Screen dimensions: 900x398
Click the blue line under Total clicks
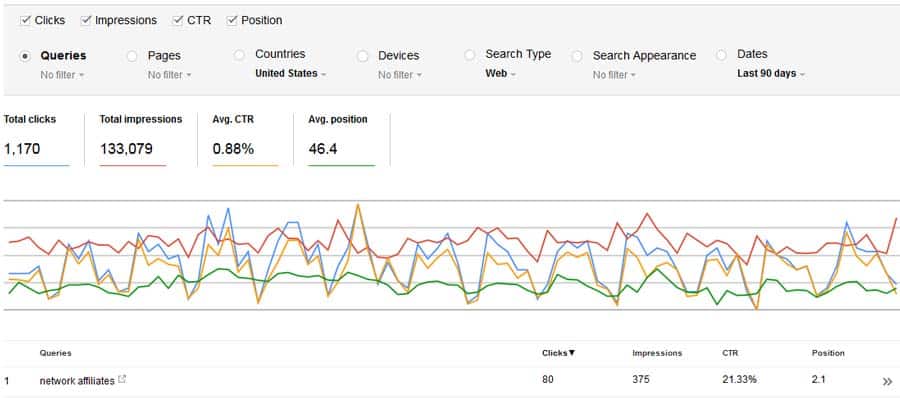(36, 166)
